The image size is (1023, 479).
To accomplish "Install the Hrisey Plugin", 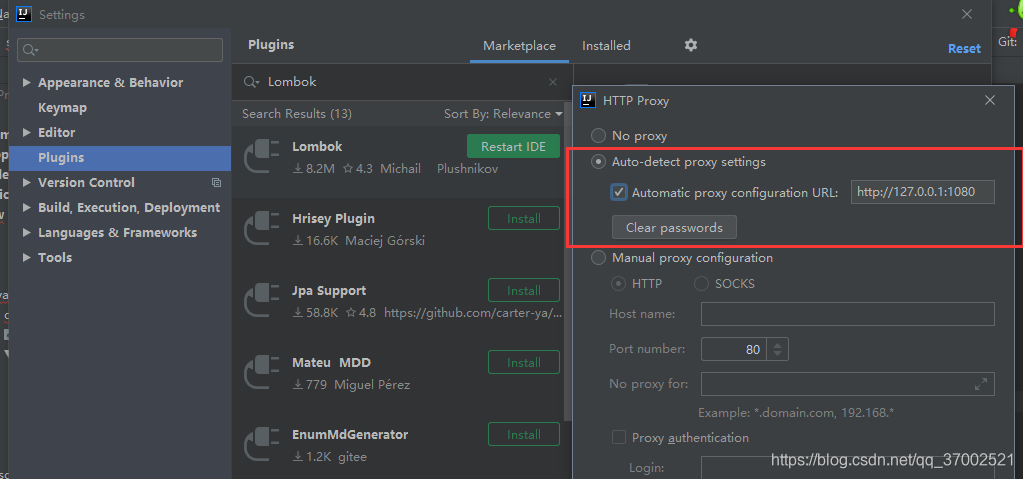I will [x=524, y=219].
